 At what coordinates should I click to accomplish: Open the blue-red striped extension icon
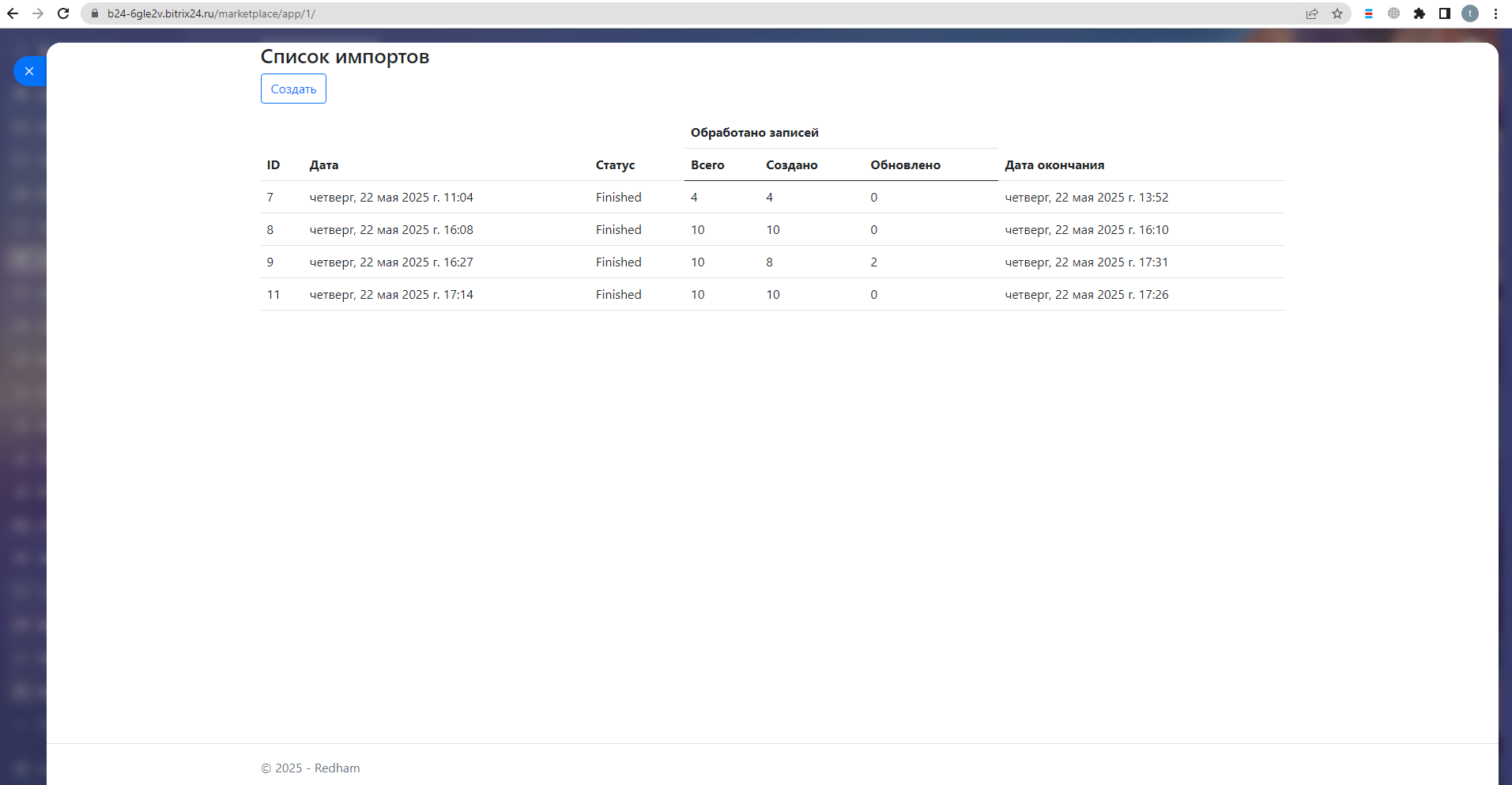point(1369,13)
